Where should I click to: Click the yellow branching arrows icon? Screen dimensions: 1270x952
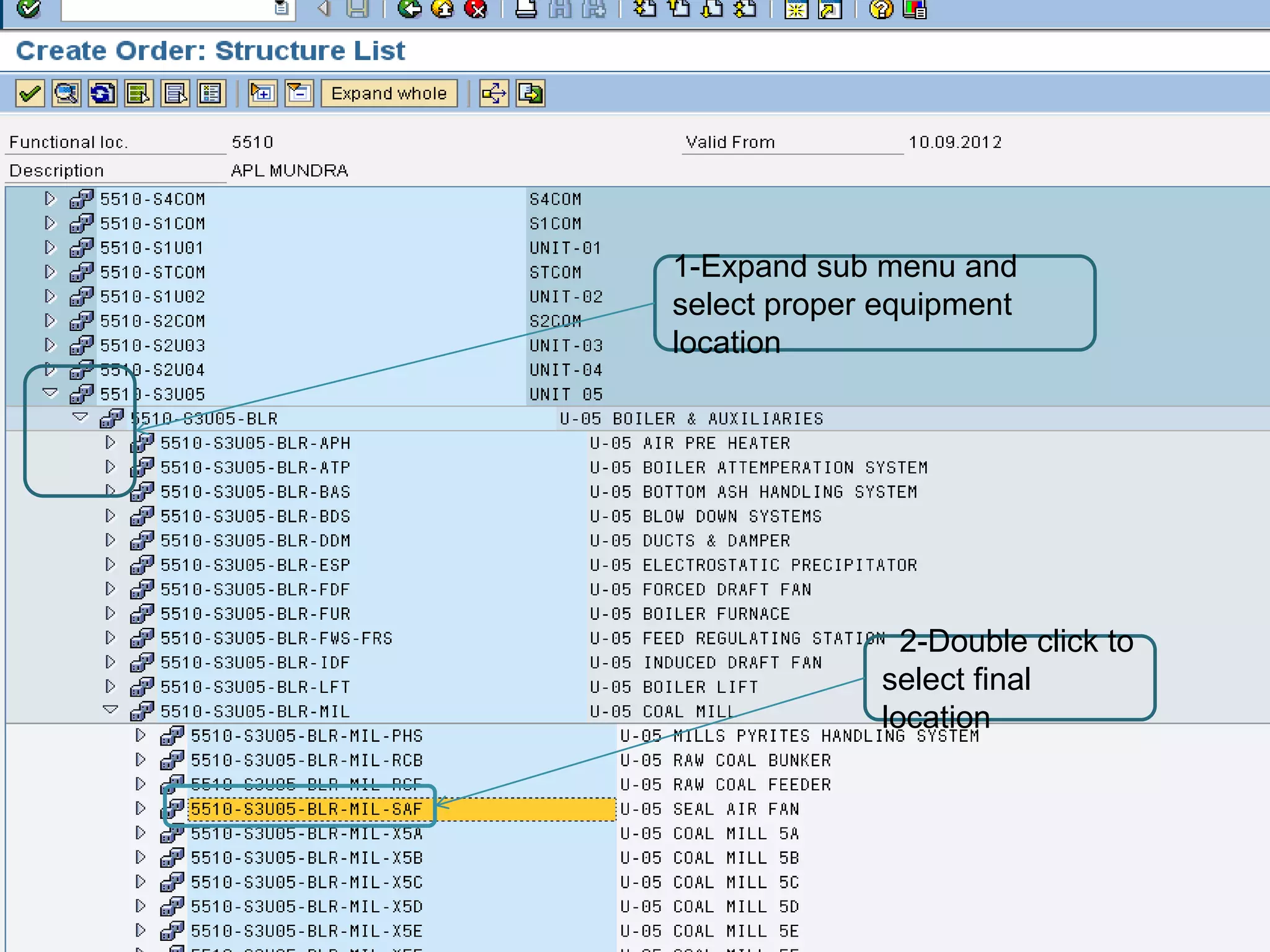tap(494, 94)
